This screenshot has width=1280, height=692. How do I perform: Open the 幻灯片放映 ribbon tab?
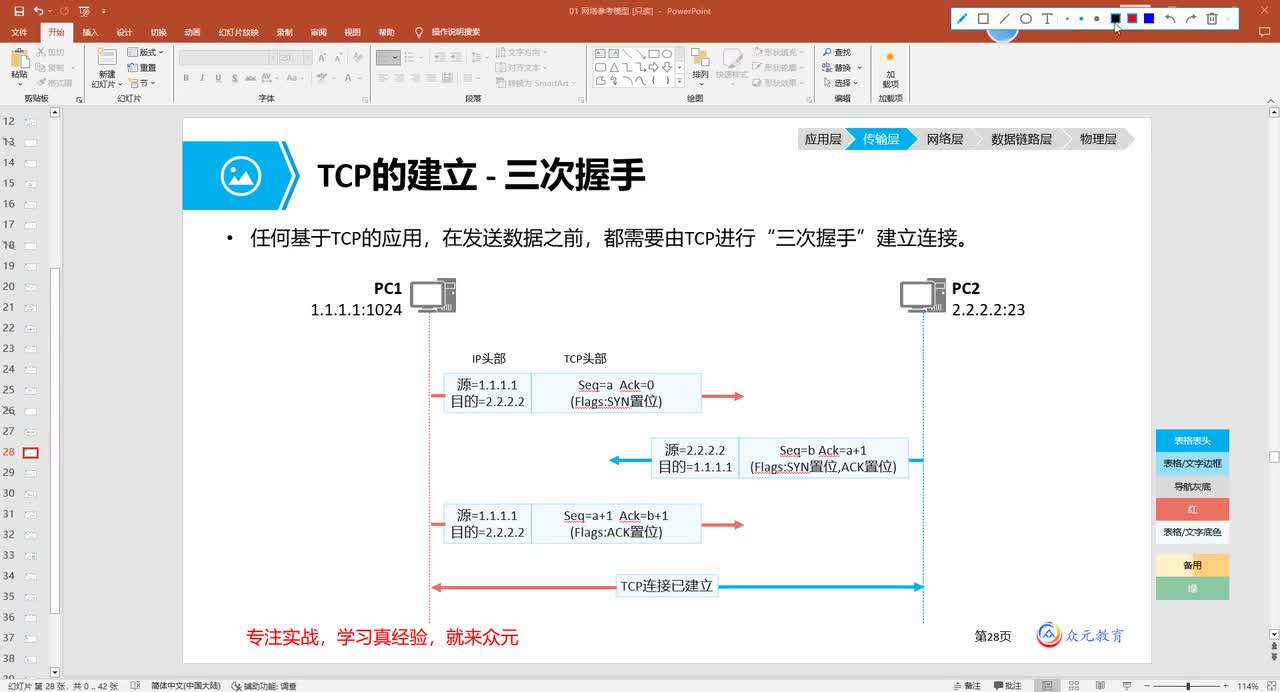238,32
